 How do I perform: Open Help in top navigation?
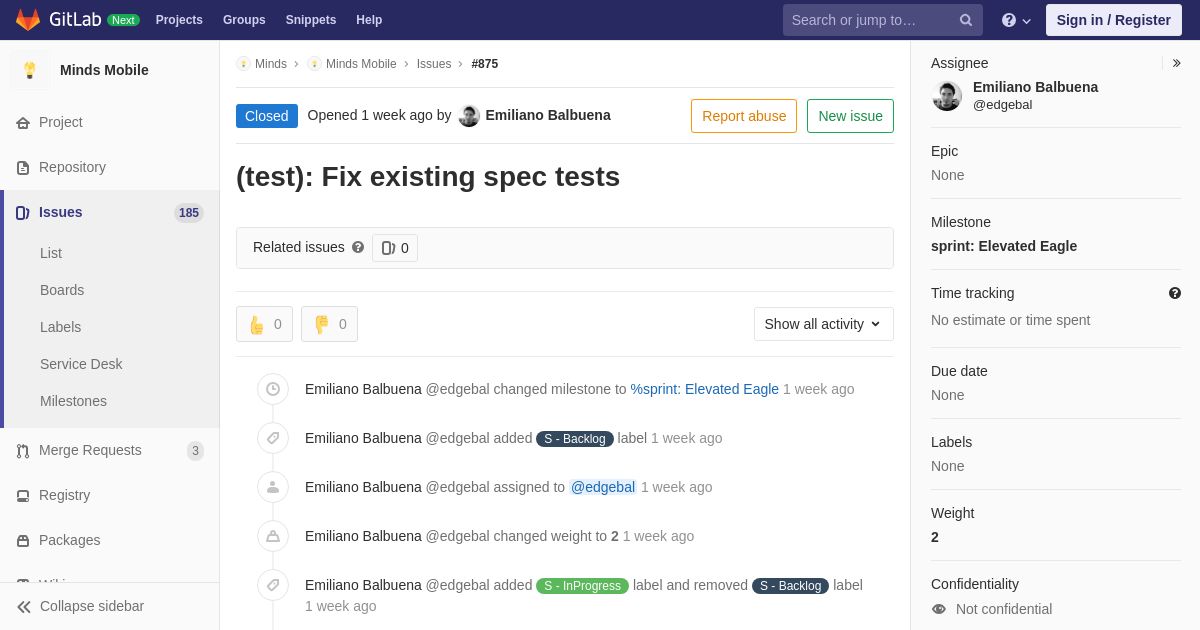coord(369,20)
